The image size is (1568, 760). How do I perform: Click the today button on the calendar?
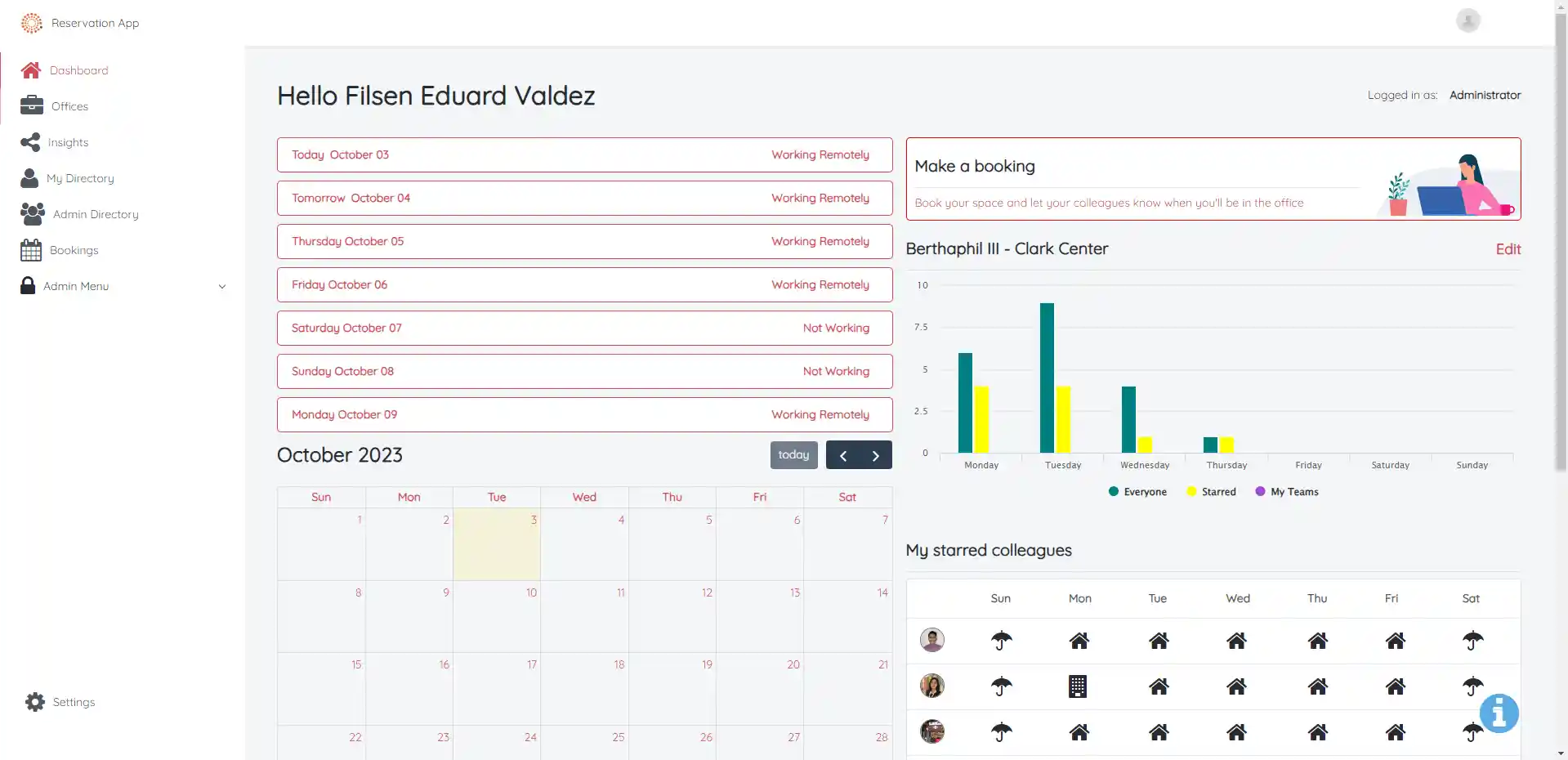793,455
